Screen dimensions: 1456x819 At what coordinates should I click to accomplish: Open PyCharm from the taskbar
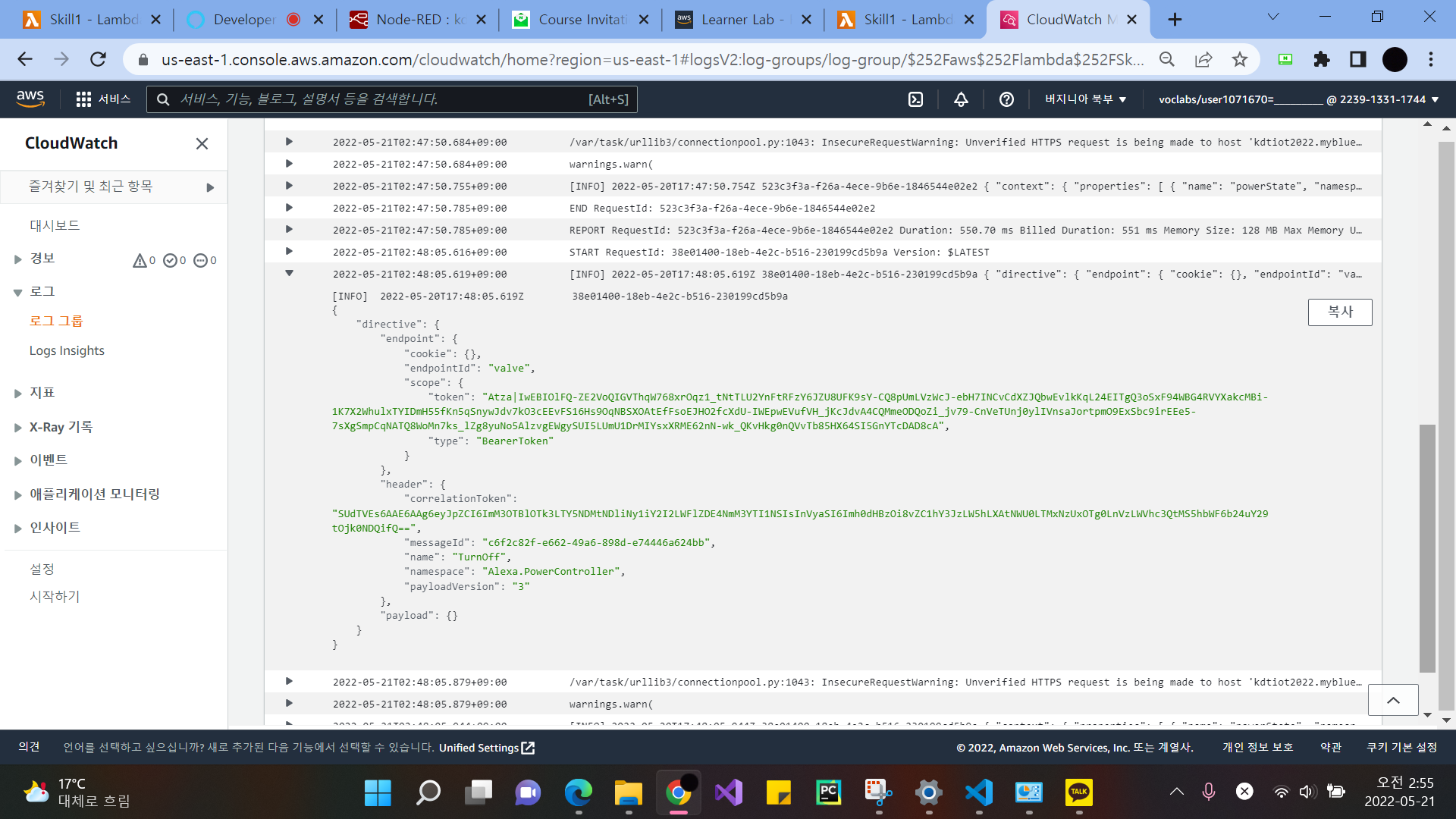tap(828, 792)
